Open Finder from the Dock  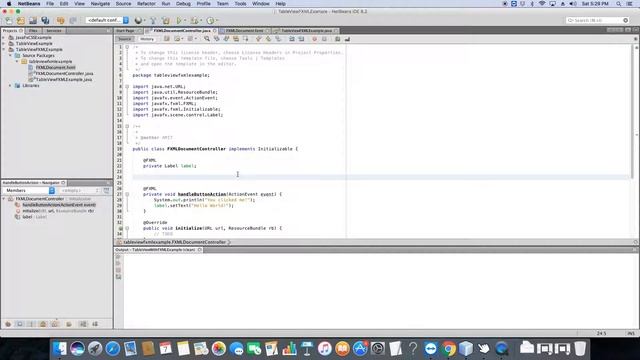(60, 349)
